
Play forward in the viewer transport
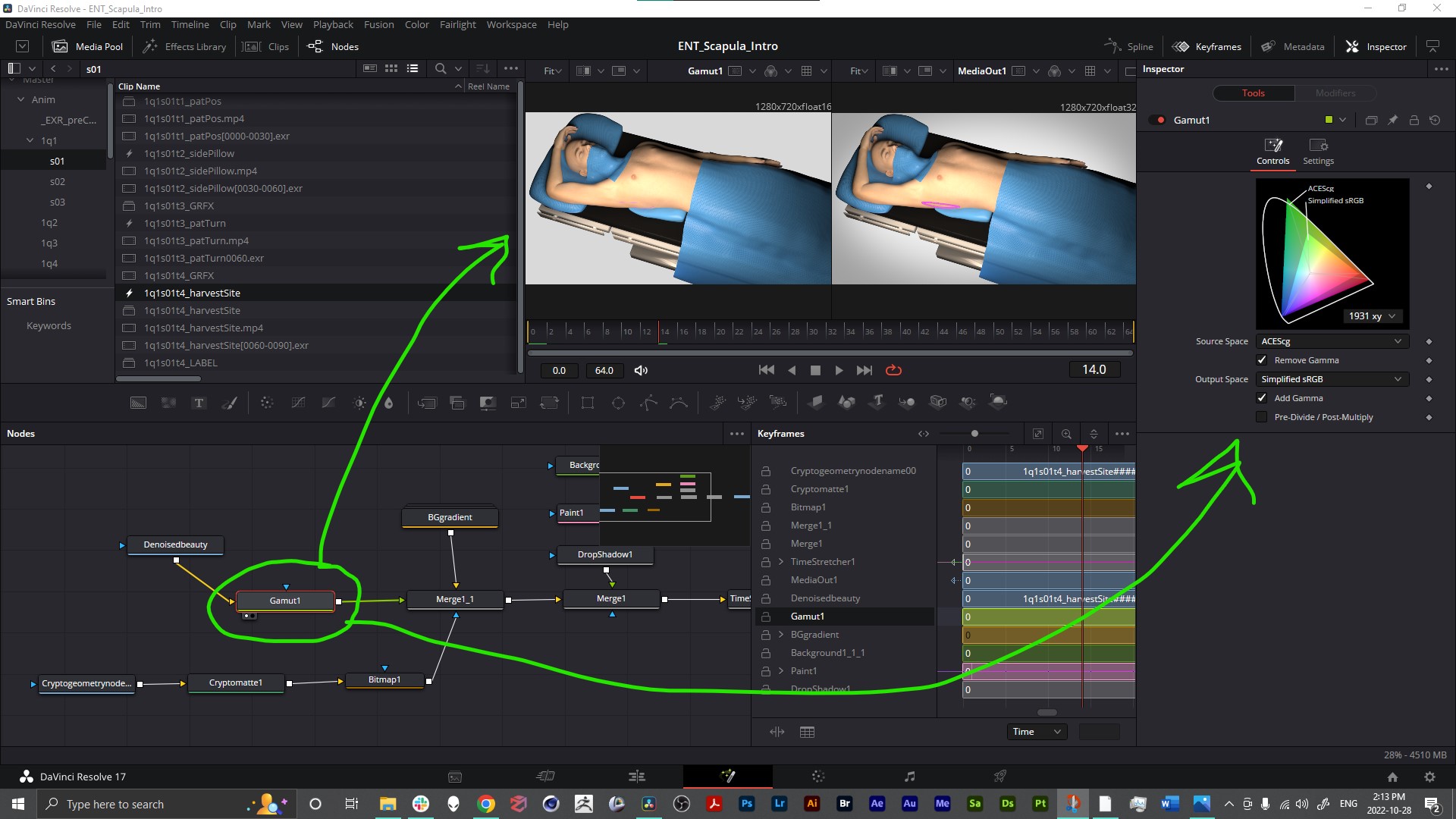coord(839,370)
